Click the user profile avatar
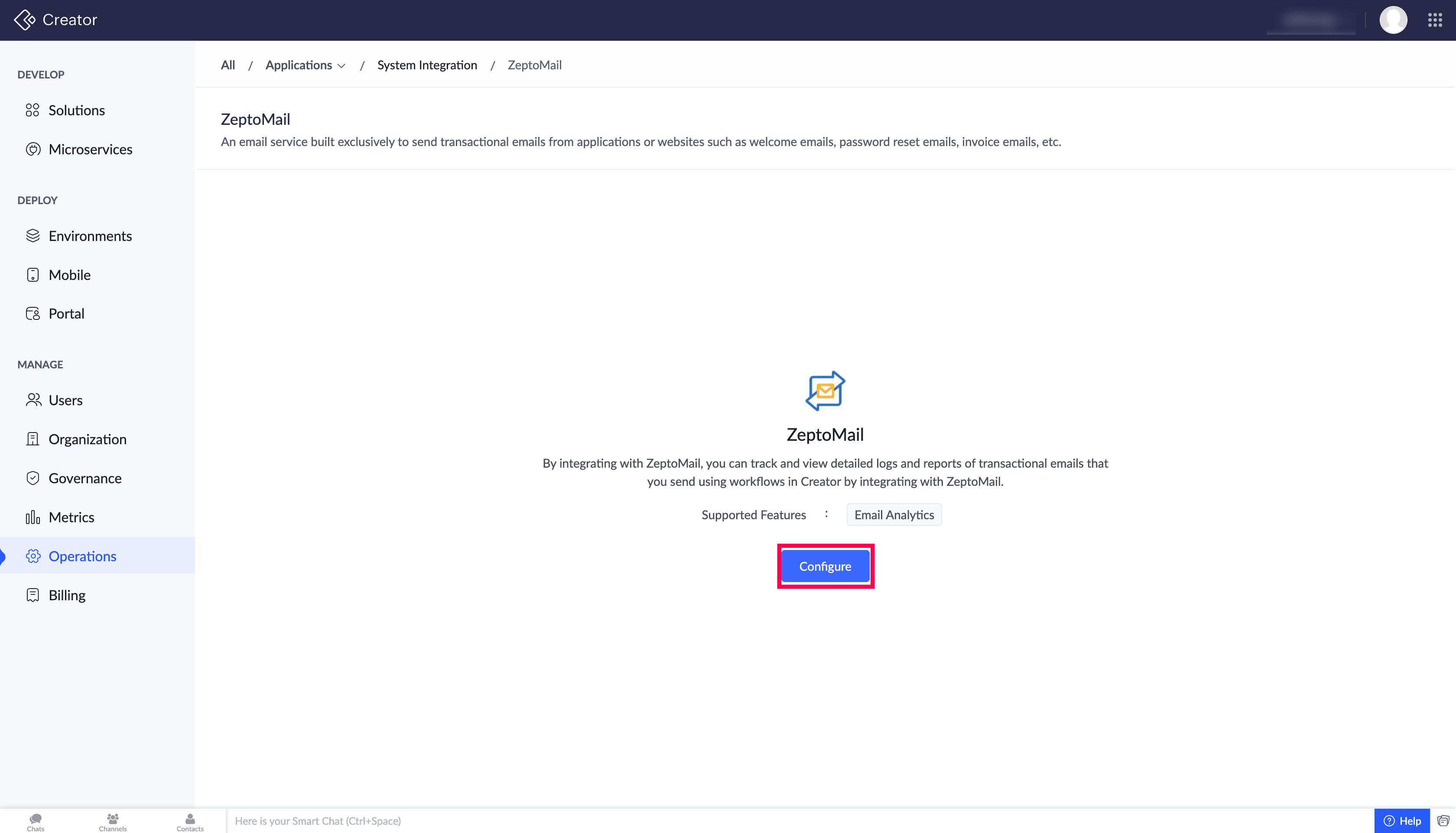The image size is (1456, 833). [1393, 20]
